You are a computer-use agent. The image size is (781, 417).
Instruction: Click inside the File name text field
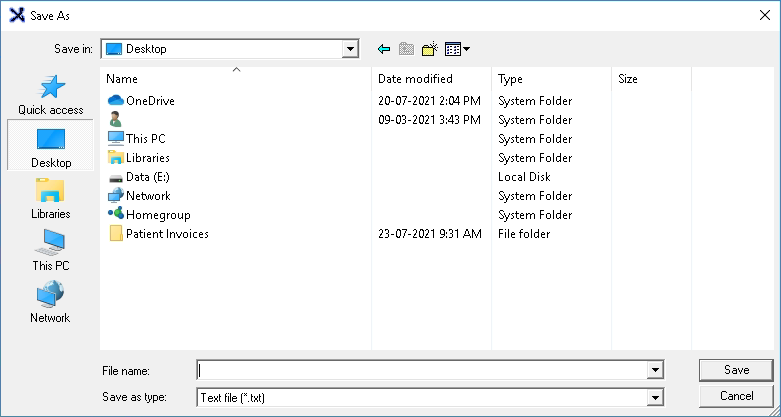pyautogui.click(x=422, y=370)
